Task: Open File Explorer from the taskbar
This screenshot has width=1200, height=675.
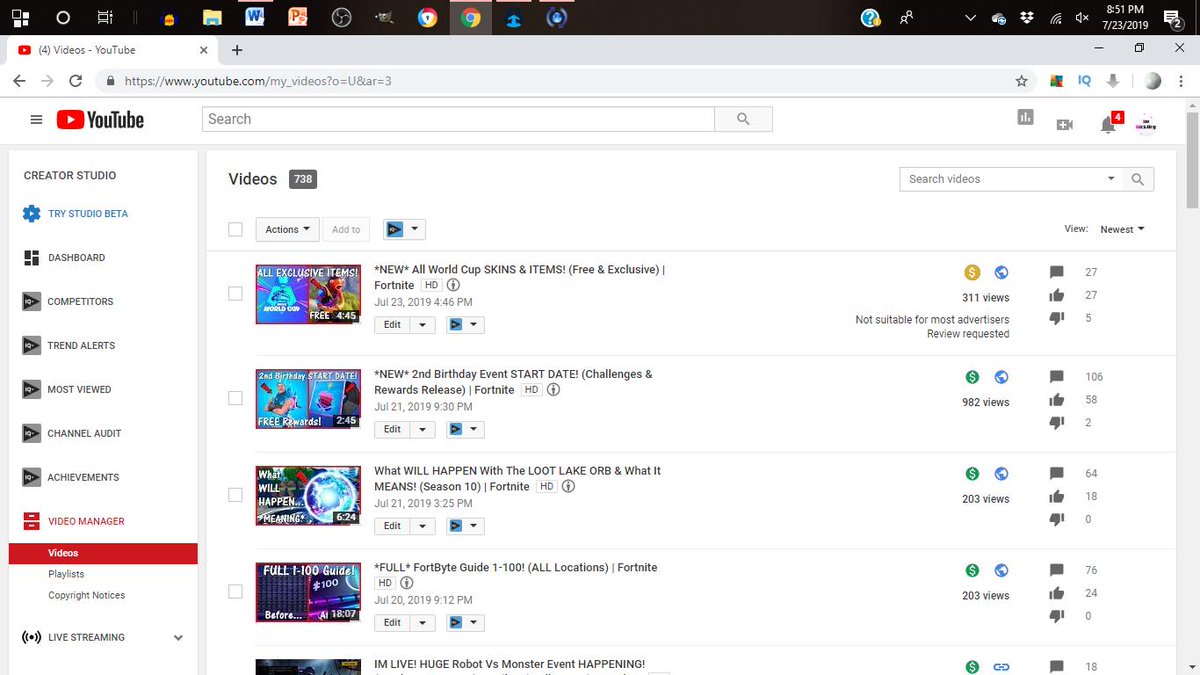Action: [211, 17]
